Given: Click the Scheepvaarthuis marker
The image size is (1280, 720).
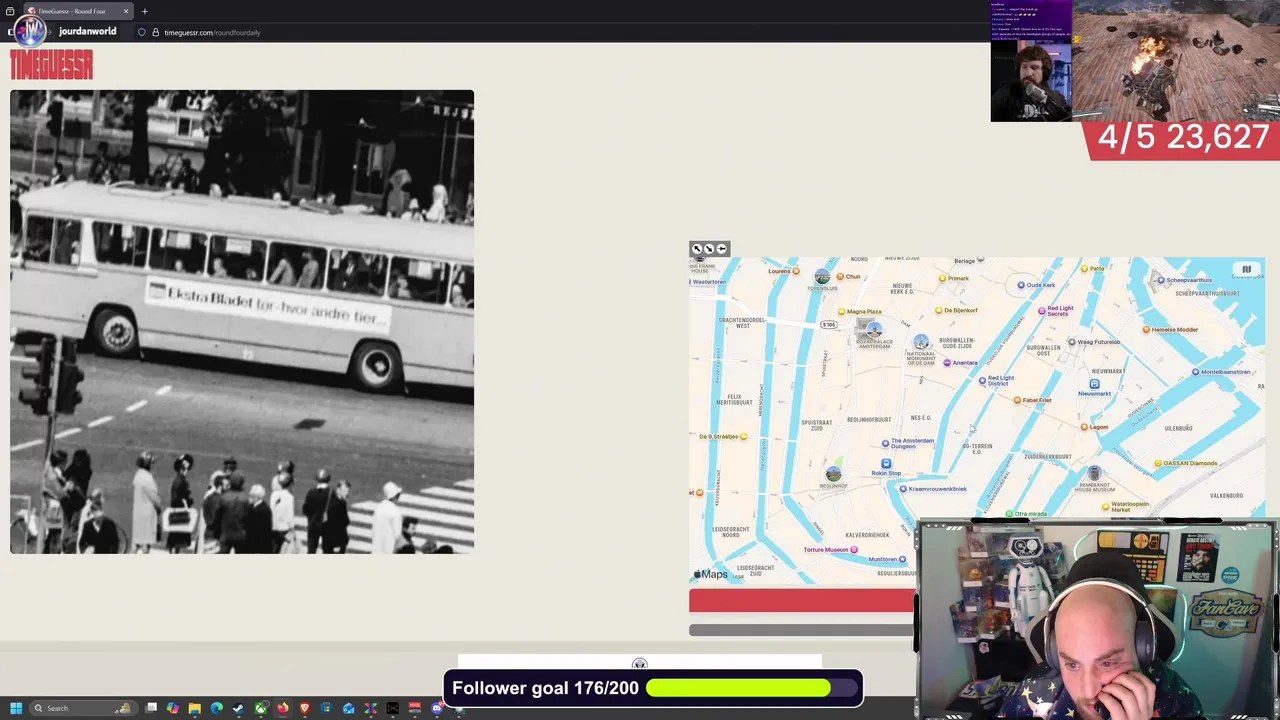Looking at the screenshot, I should 1160,280.
